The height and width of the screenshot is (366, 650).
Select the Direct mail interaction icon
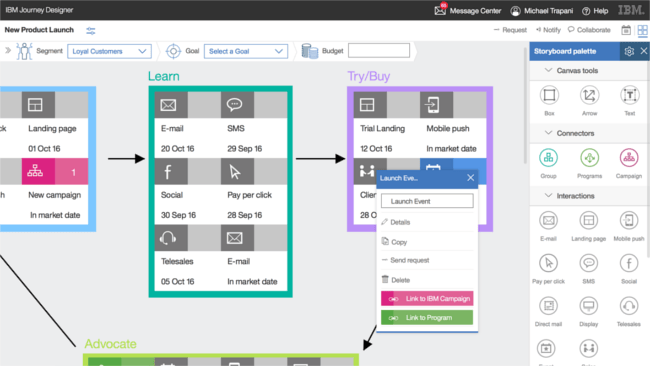tap(548, 306)
